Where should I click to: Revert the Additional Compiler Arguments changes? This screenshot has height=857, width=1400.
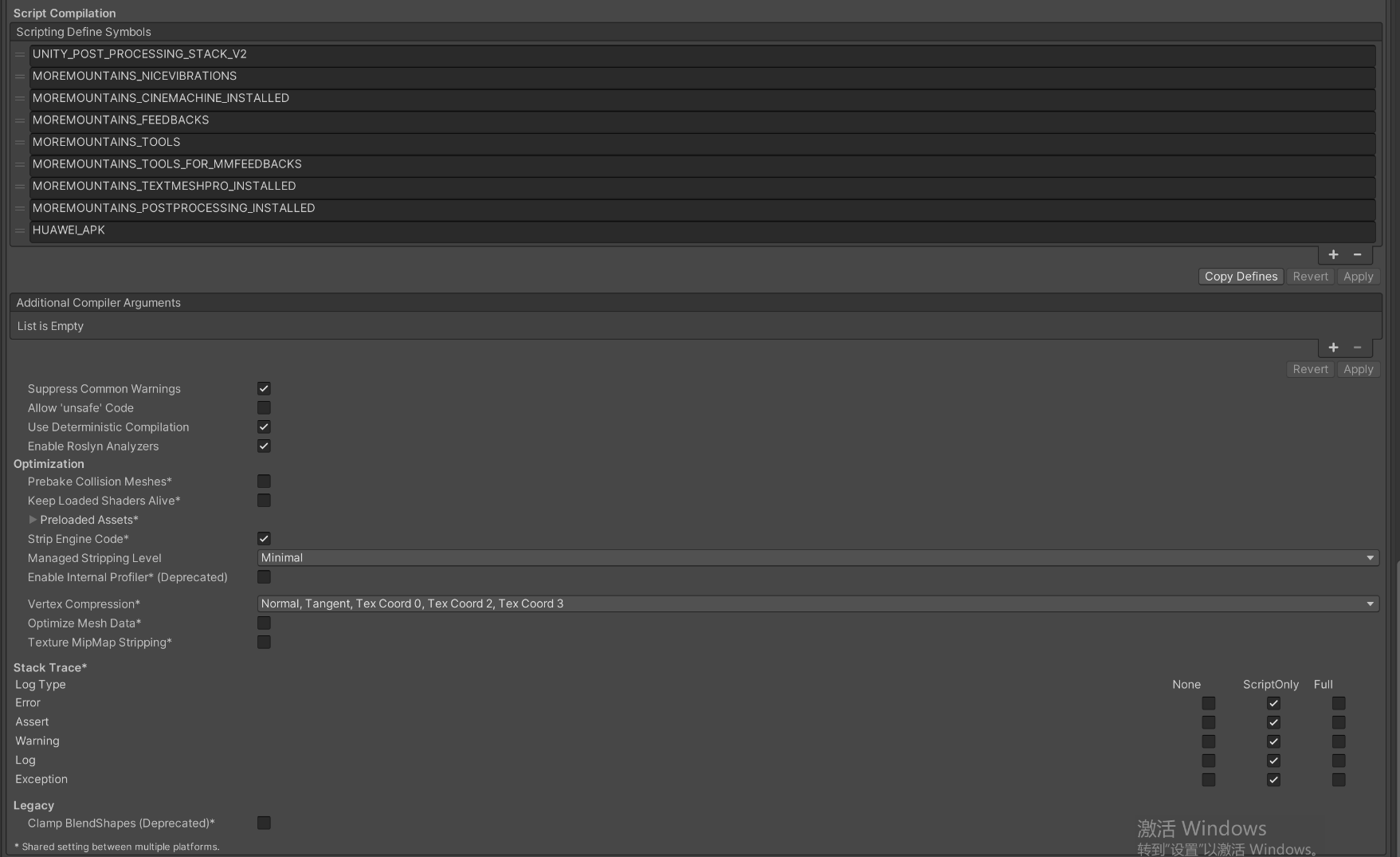click(1309, 369)
